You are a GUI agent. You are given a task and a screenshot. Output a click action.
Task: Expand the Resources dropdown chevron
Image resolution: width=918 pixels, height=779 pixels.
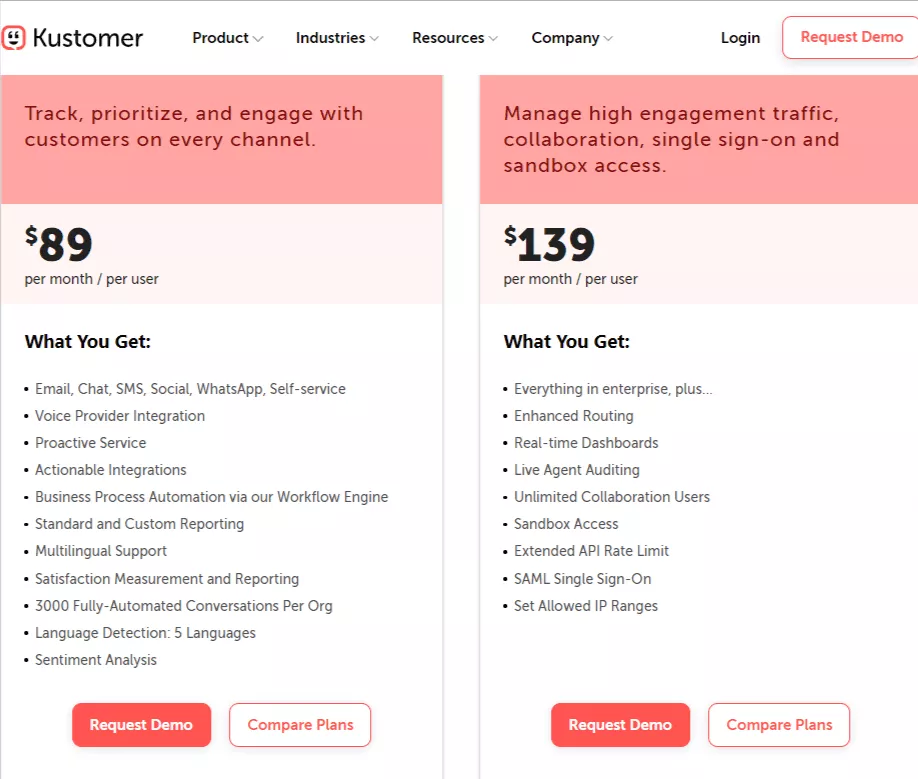(493, 39)
